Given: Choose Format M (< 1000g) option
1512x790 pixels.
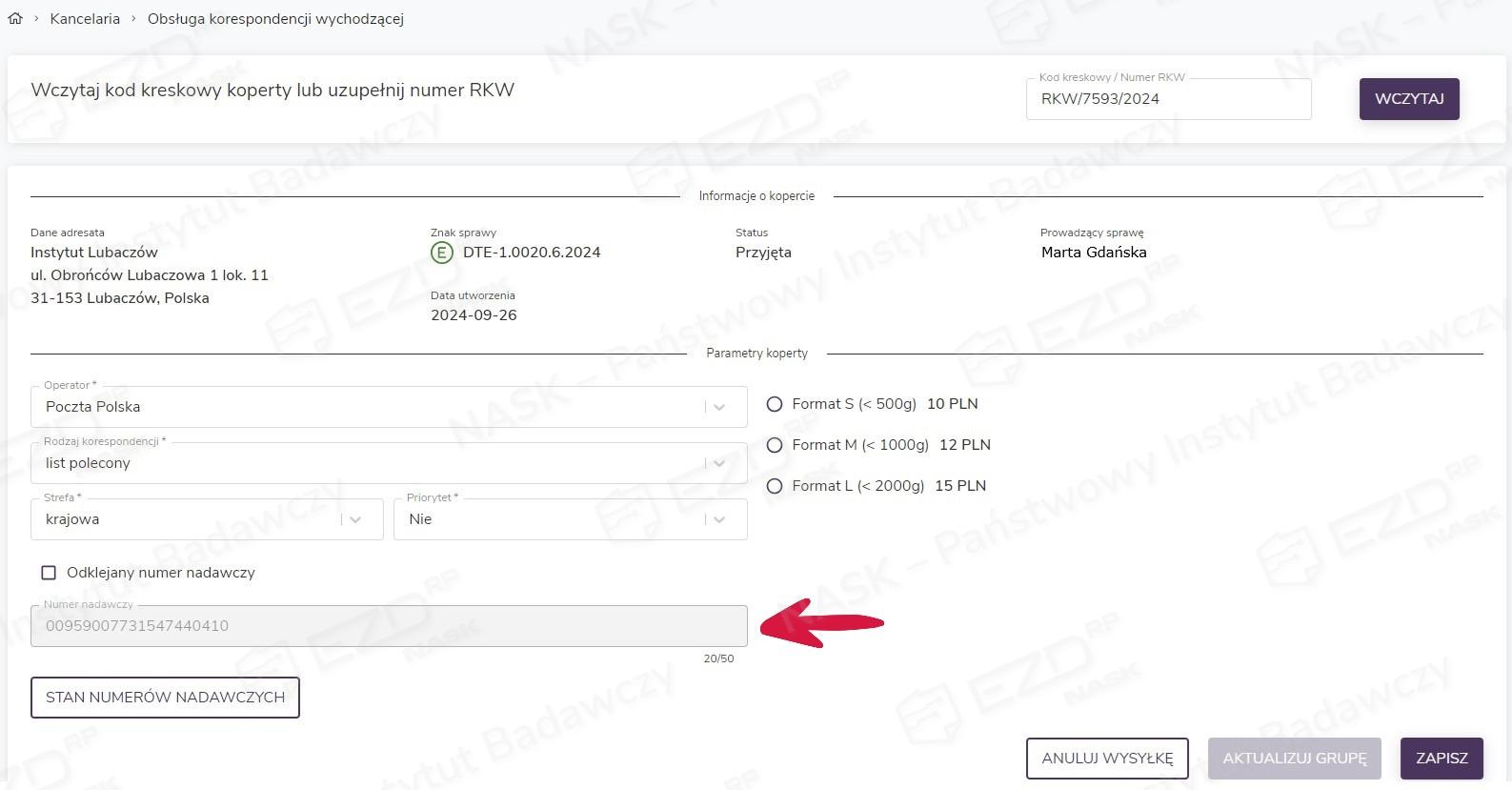Looking at the screenshot, I should click(x=775, y=445).
